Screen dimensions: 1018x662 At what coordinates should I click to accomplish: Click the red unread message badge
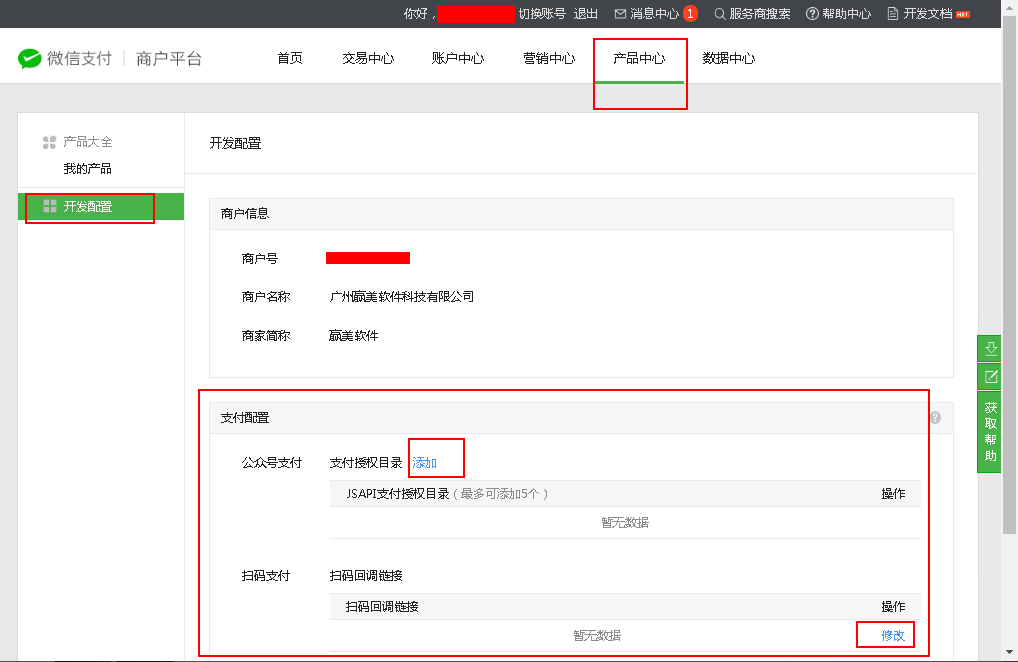[690, 14]
